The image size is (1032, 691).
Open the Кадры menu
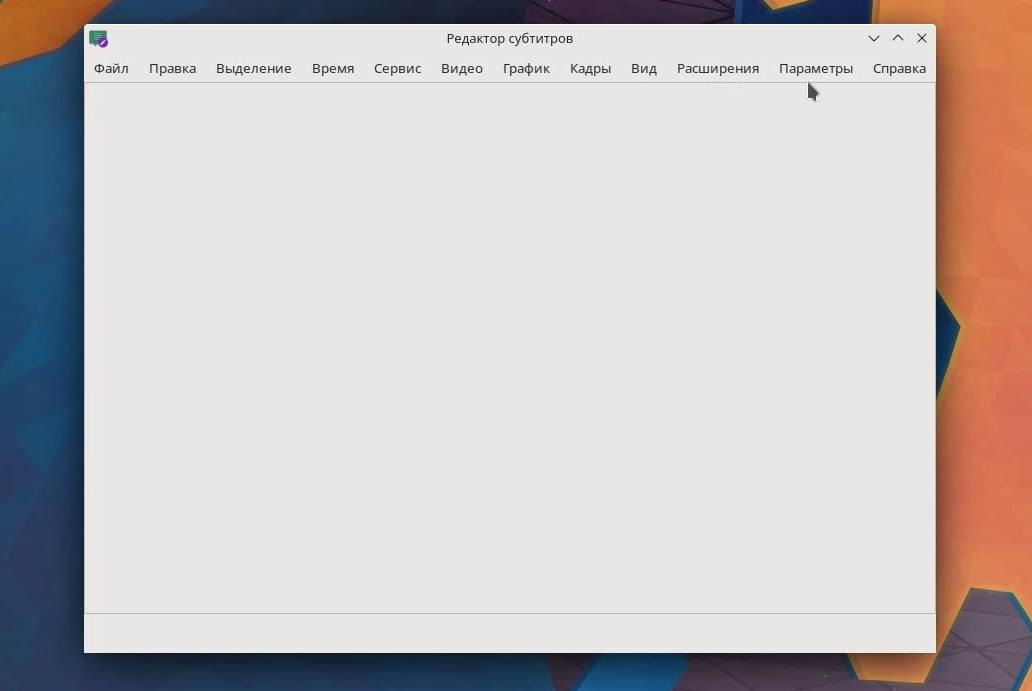tap(590, 68)
